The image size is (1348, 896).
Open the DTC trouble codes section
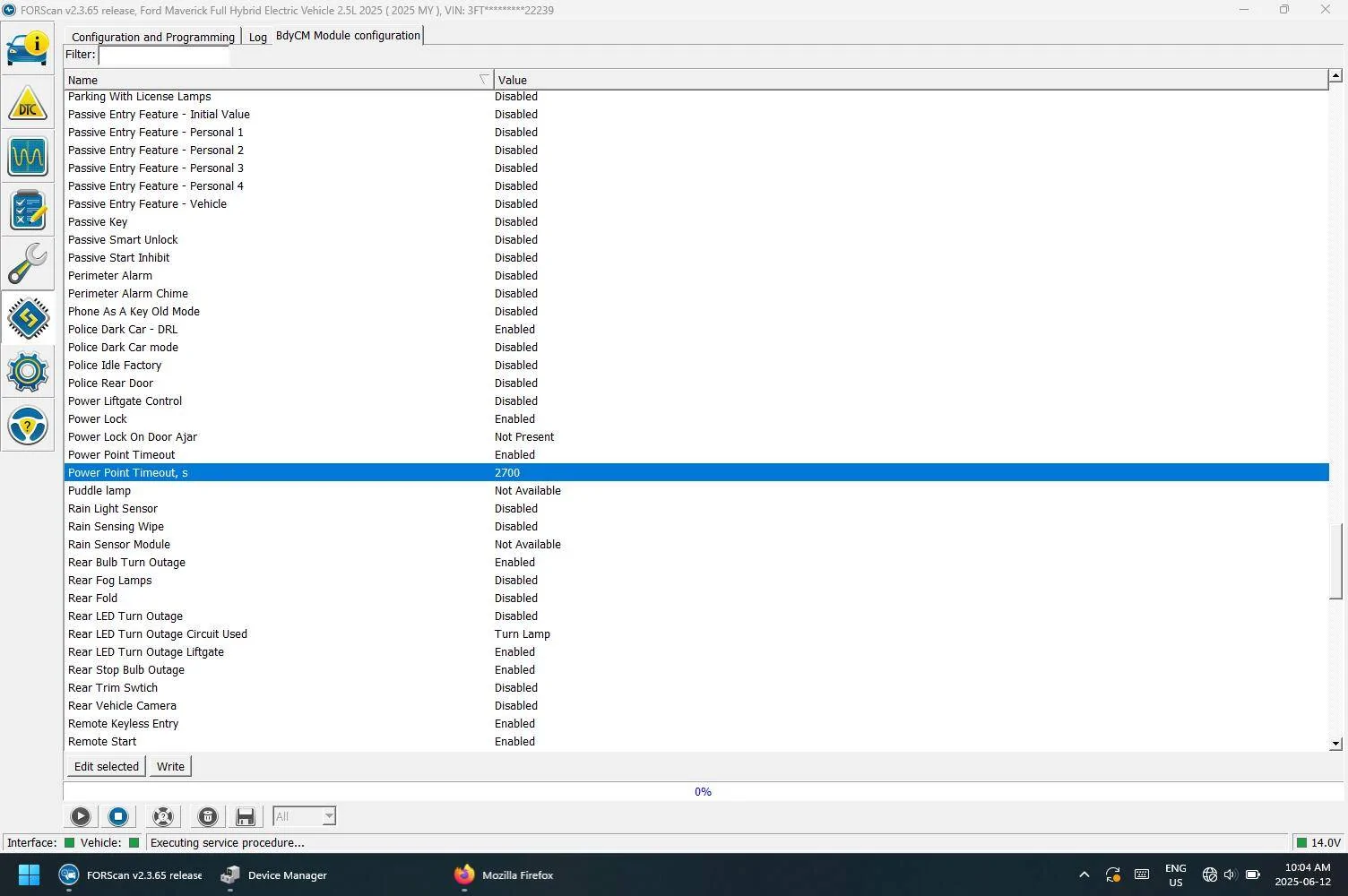[28, 103]
